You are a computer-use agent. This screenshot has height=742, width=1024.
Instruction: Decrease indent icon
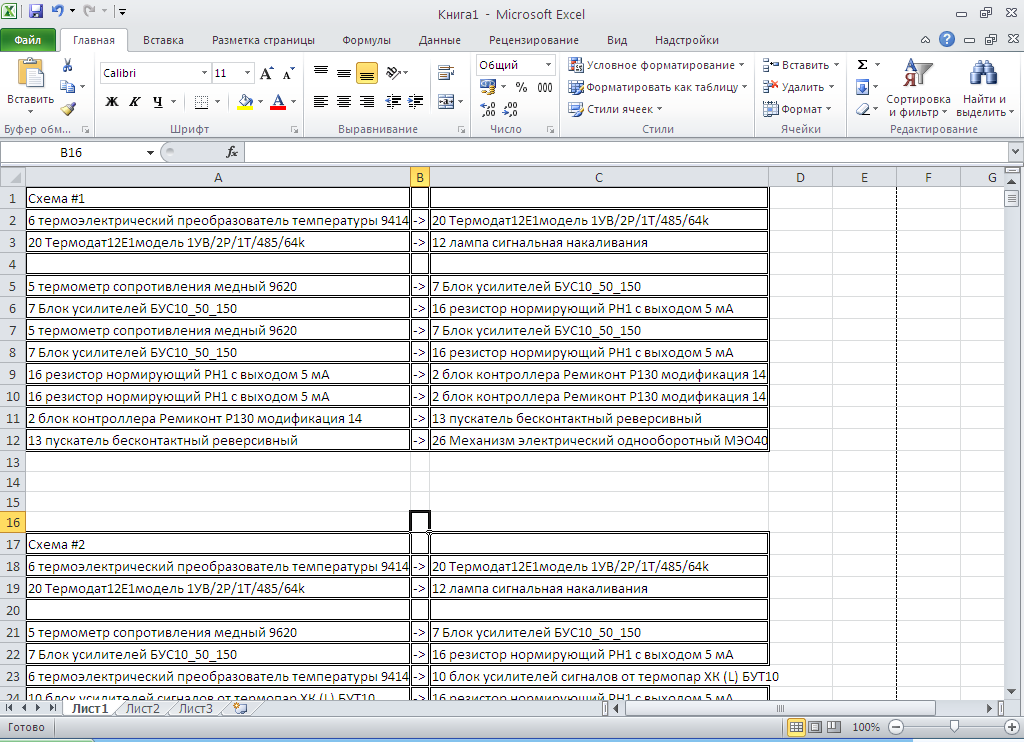(393, 101)
